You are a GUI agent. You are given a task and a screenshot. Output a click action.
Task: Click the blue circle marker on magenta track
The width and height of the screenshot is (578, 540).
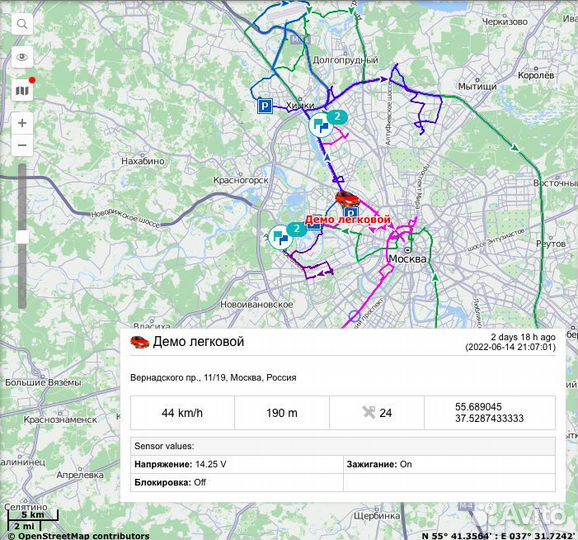(x=354, y=316)
